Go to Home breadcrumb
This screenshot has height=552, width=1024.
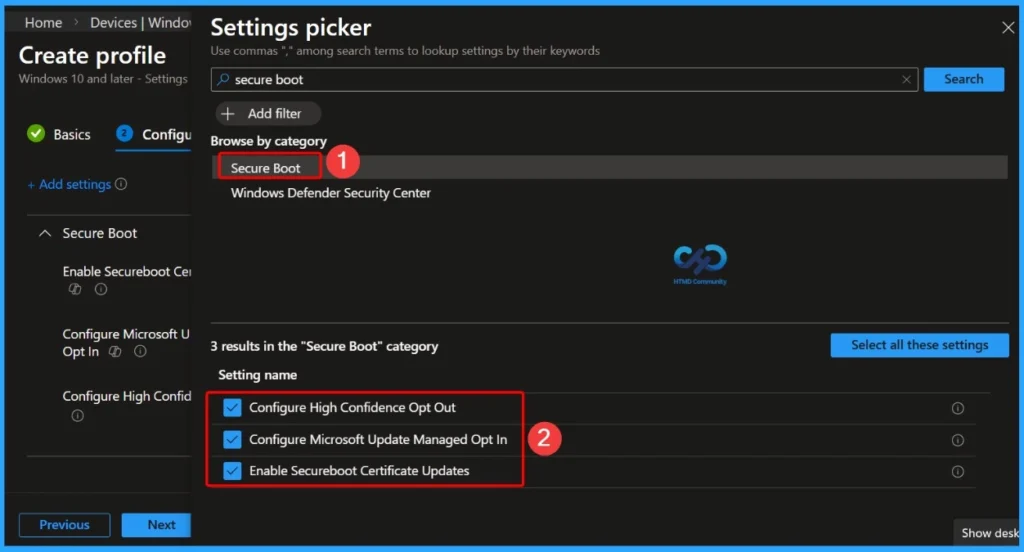[43, 22]
